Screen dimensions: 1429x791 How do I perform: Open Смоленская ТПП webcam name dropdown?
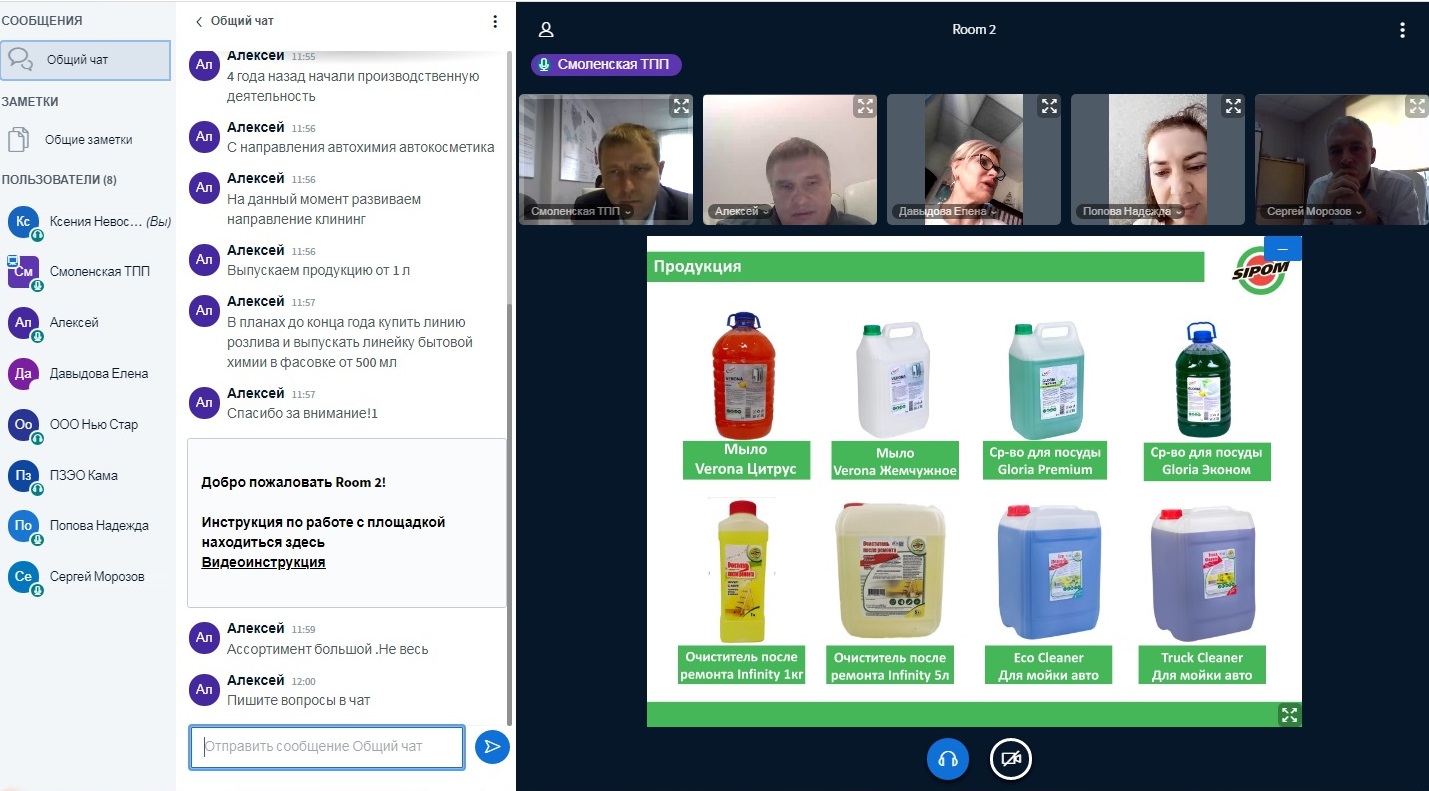[x=581, y=212]
